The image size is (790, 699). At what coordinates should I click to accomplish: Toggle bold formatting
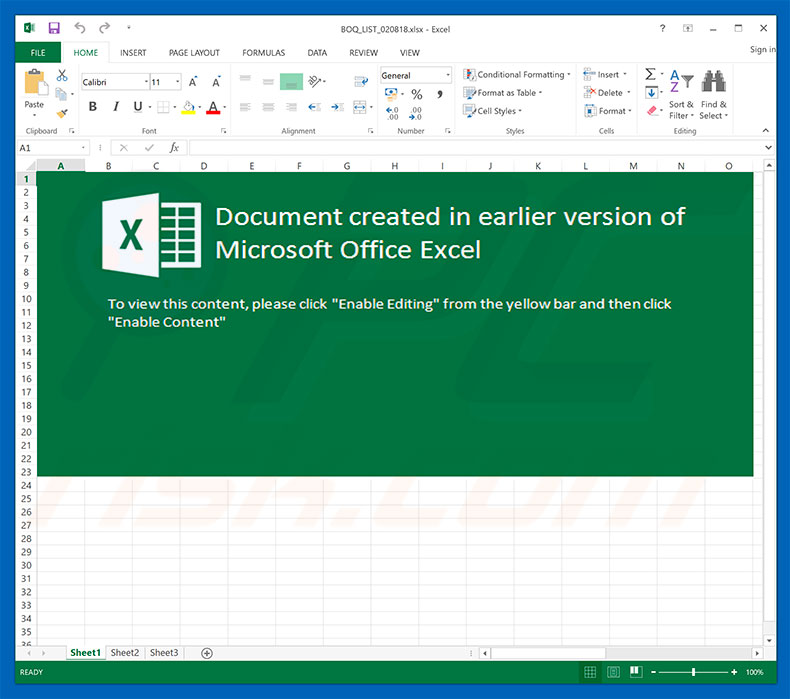[93, 106]
